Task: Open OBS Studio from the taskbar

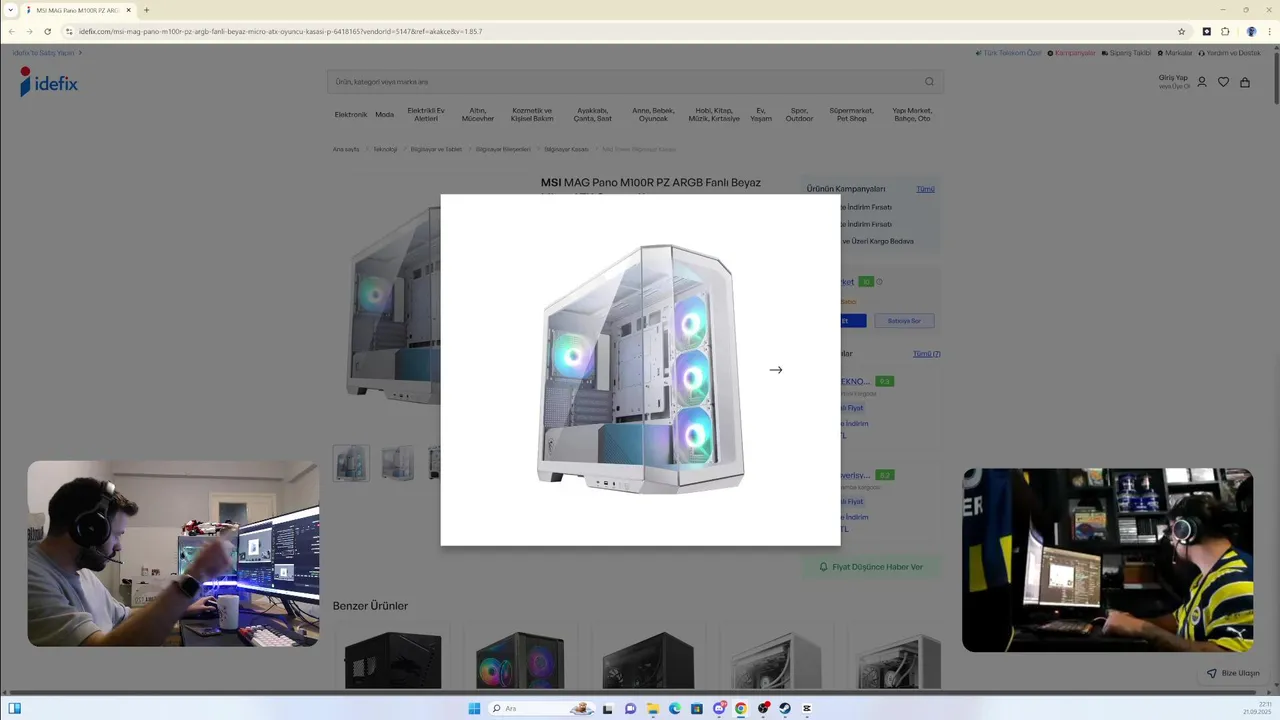Action: [x=763, y=708]
